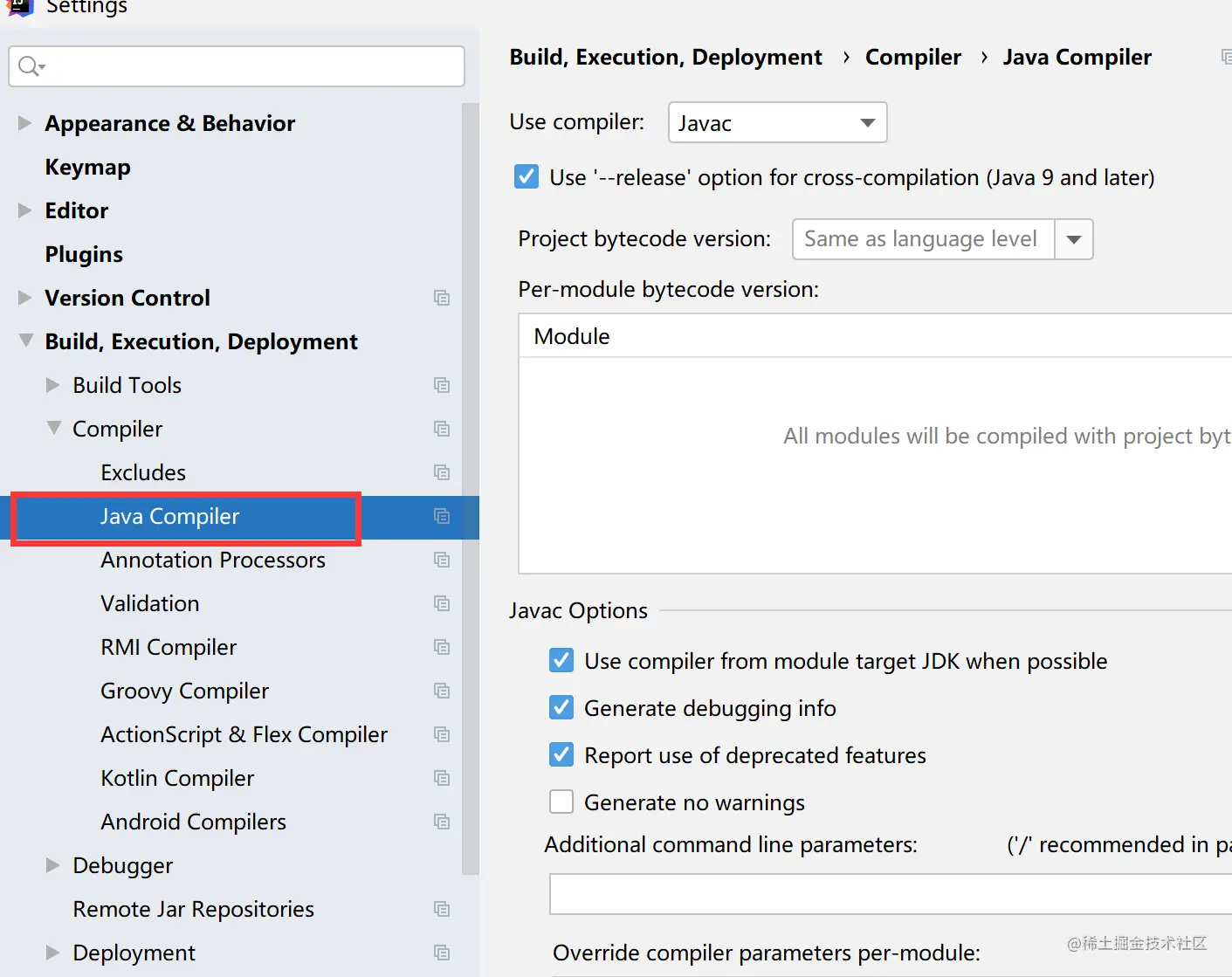
Task: Click project-level icon beside Kotlin Compiler
Action: tap(442, 778)
